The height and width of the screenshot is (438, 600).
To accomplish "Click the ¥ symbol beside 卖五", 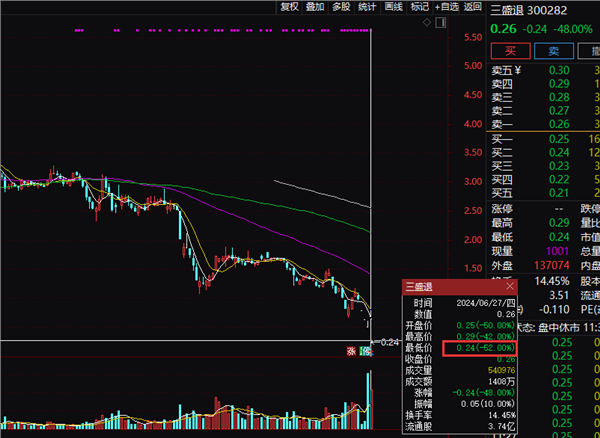I will point(517,70).
